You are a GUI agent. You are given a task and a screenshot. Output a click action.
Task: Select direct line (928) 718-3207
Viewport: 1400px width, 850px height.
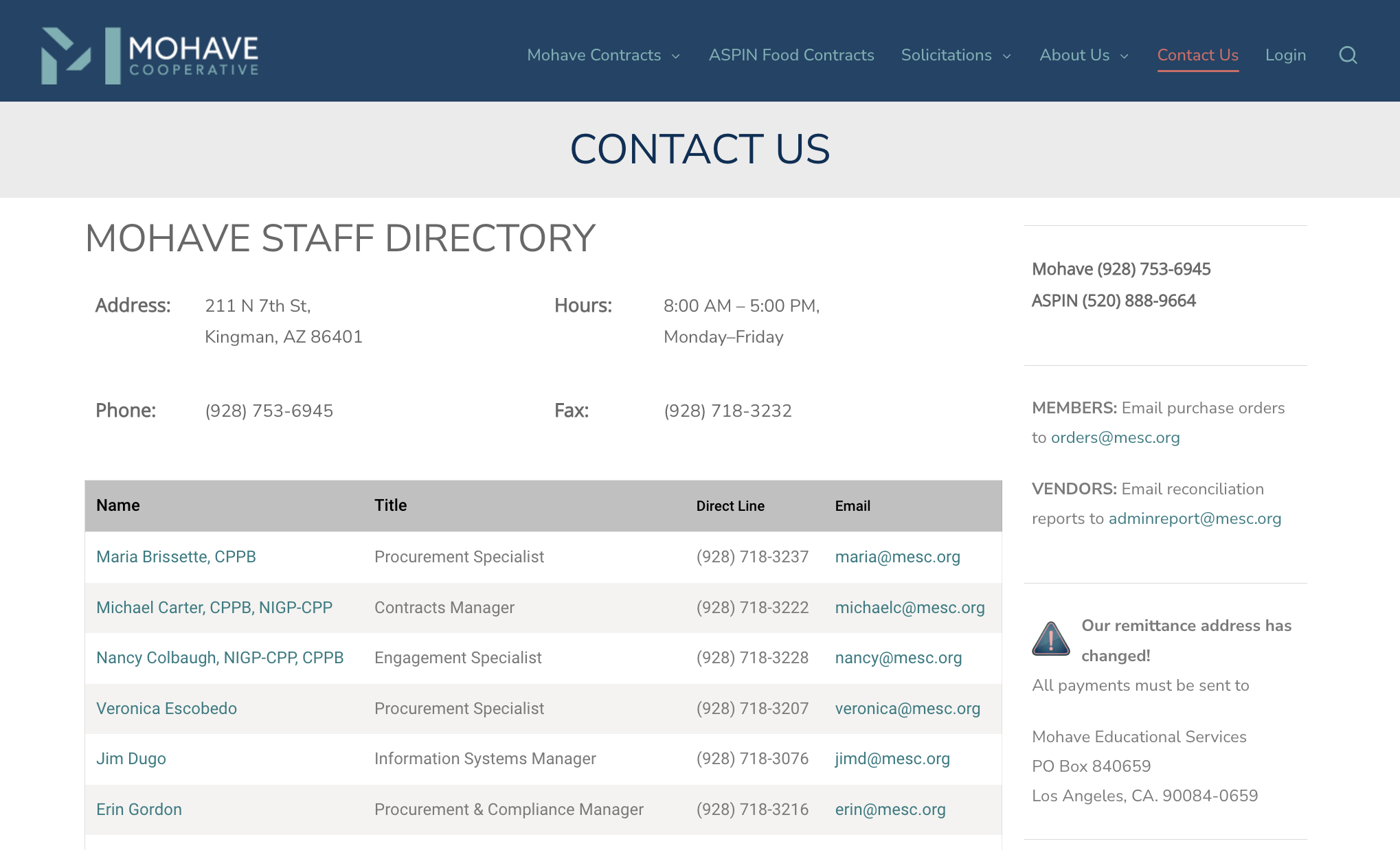point(752,709)
